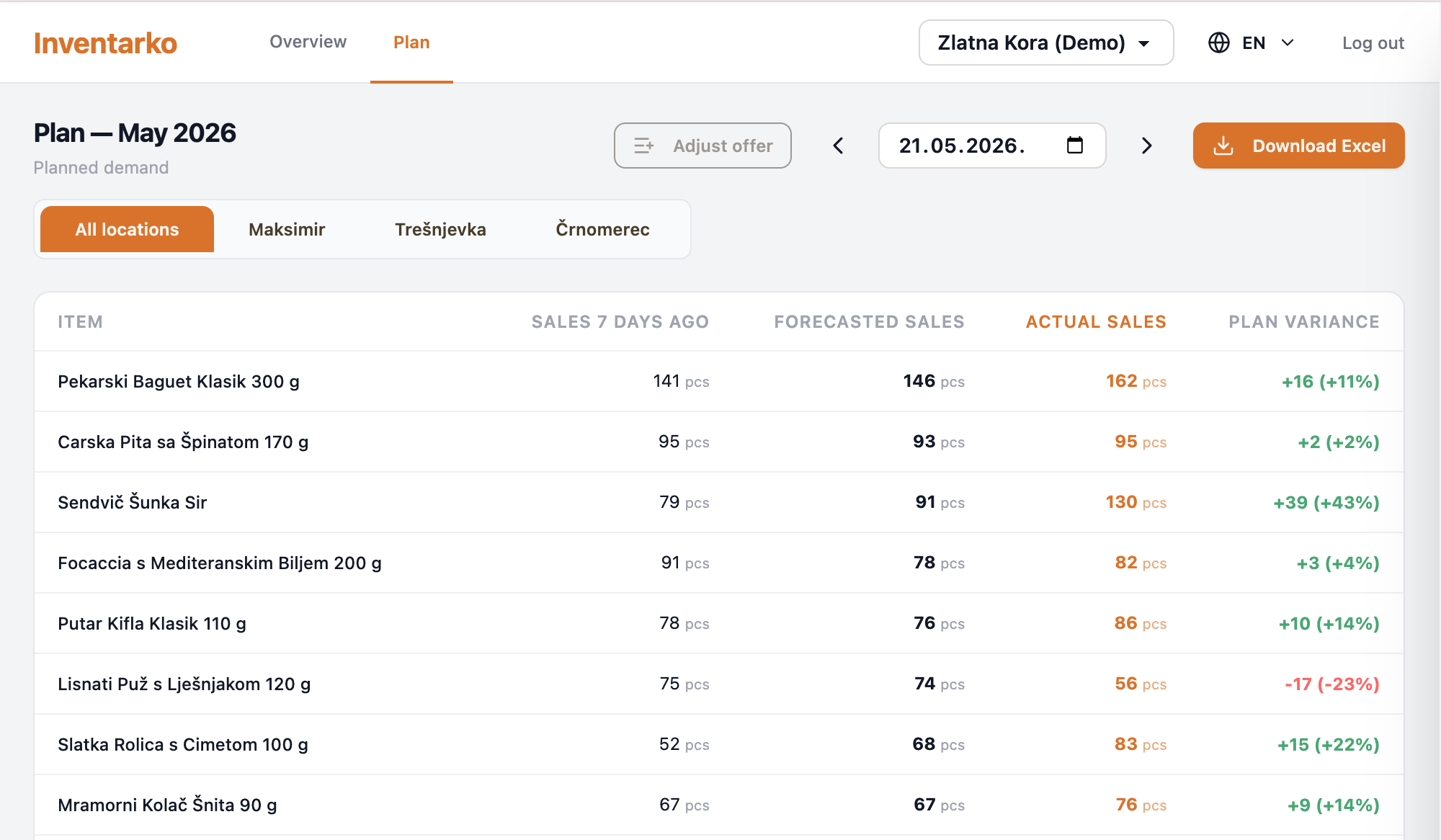
Task: Select the Plan tab
Action: 411,43
